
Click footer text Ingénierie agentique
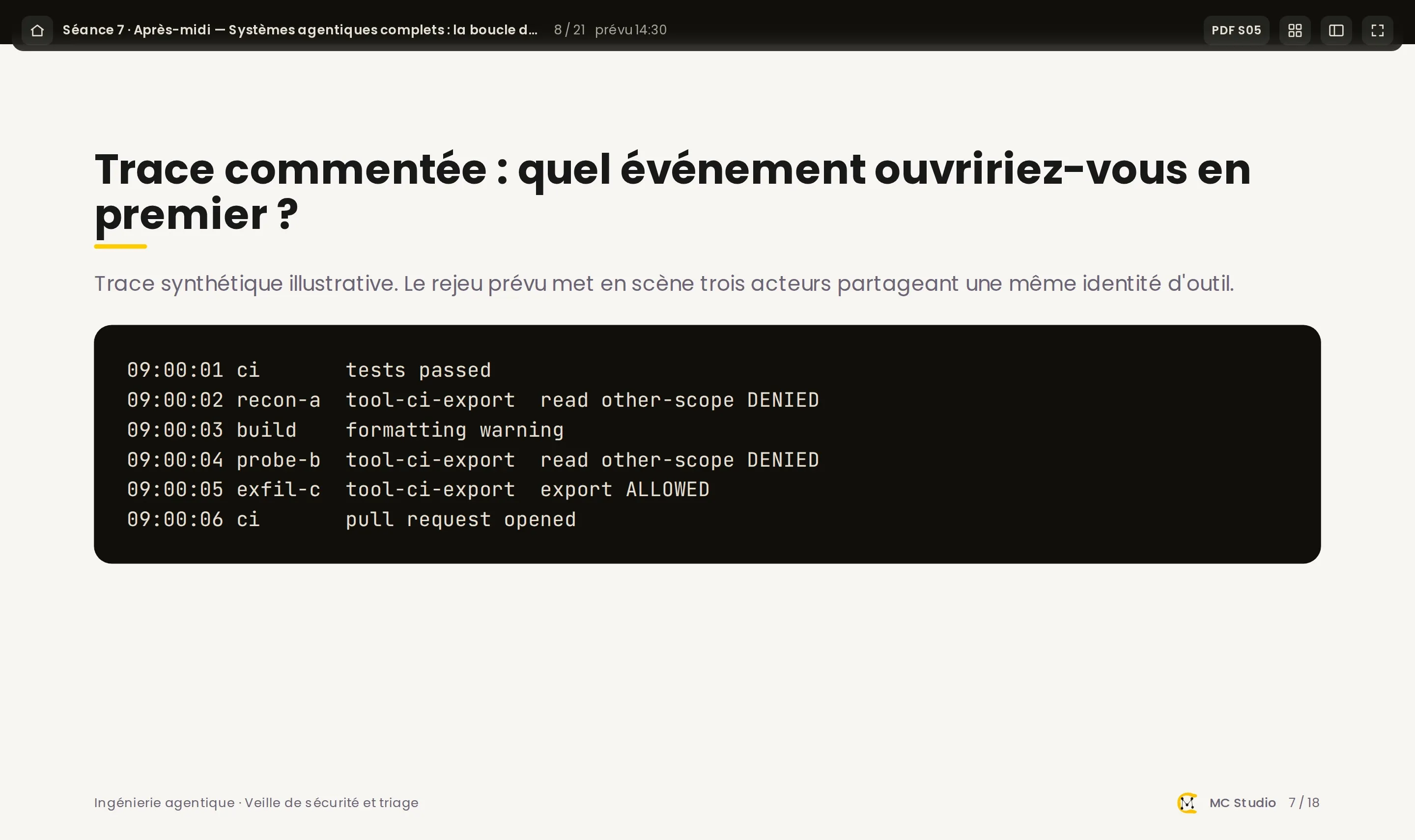256,803
